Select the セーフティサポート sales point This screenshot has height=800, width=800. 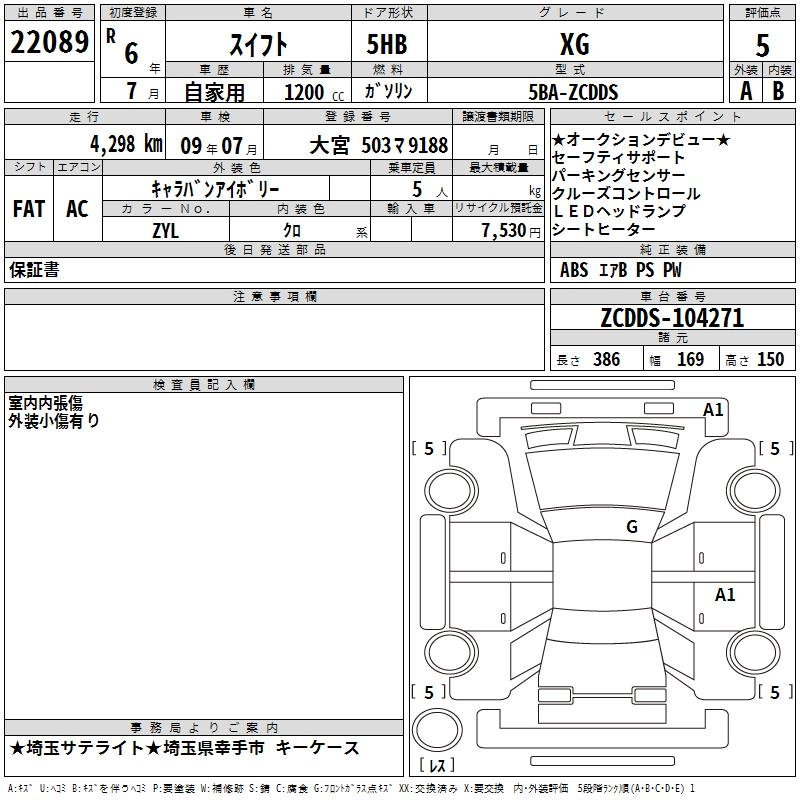617,157
